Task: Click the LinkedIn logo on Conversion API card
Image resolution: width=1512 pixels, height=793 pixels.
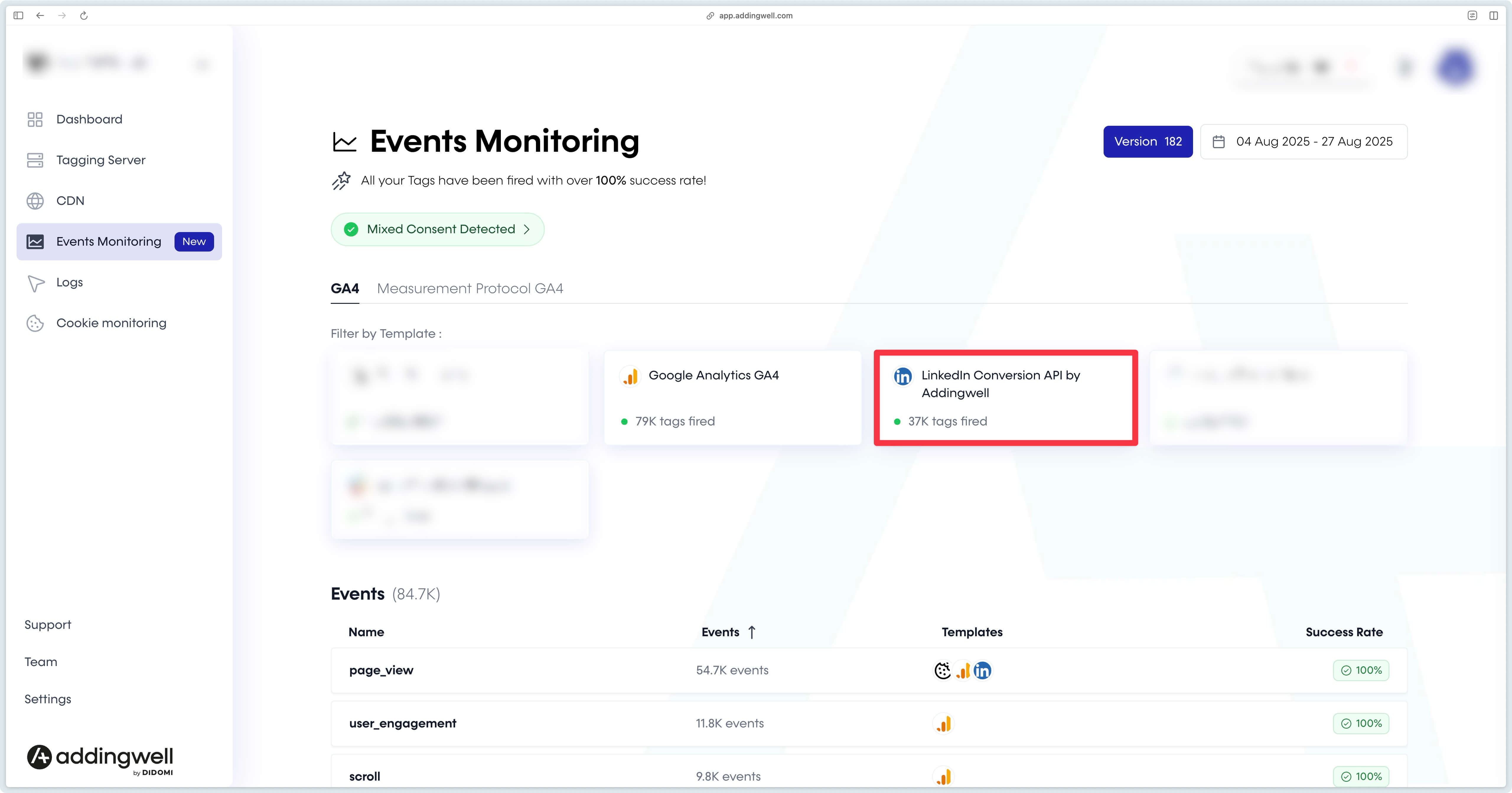Action: coord(903,376)
